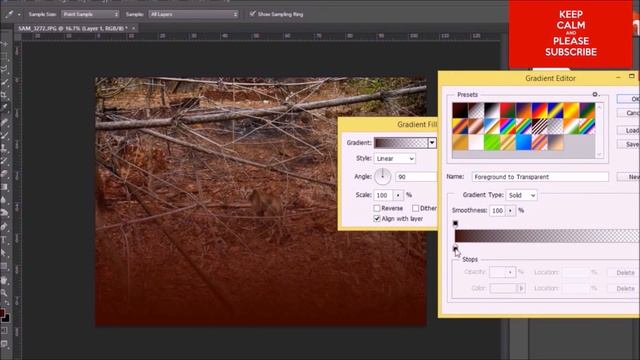The width and height of the screenshot is (640, 360).
Task: Select the Horizontal Type tool
Action: (4, 240)
